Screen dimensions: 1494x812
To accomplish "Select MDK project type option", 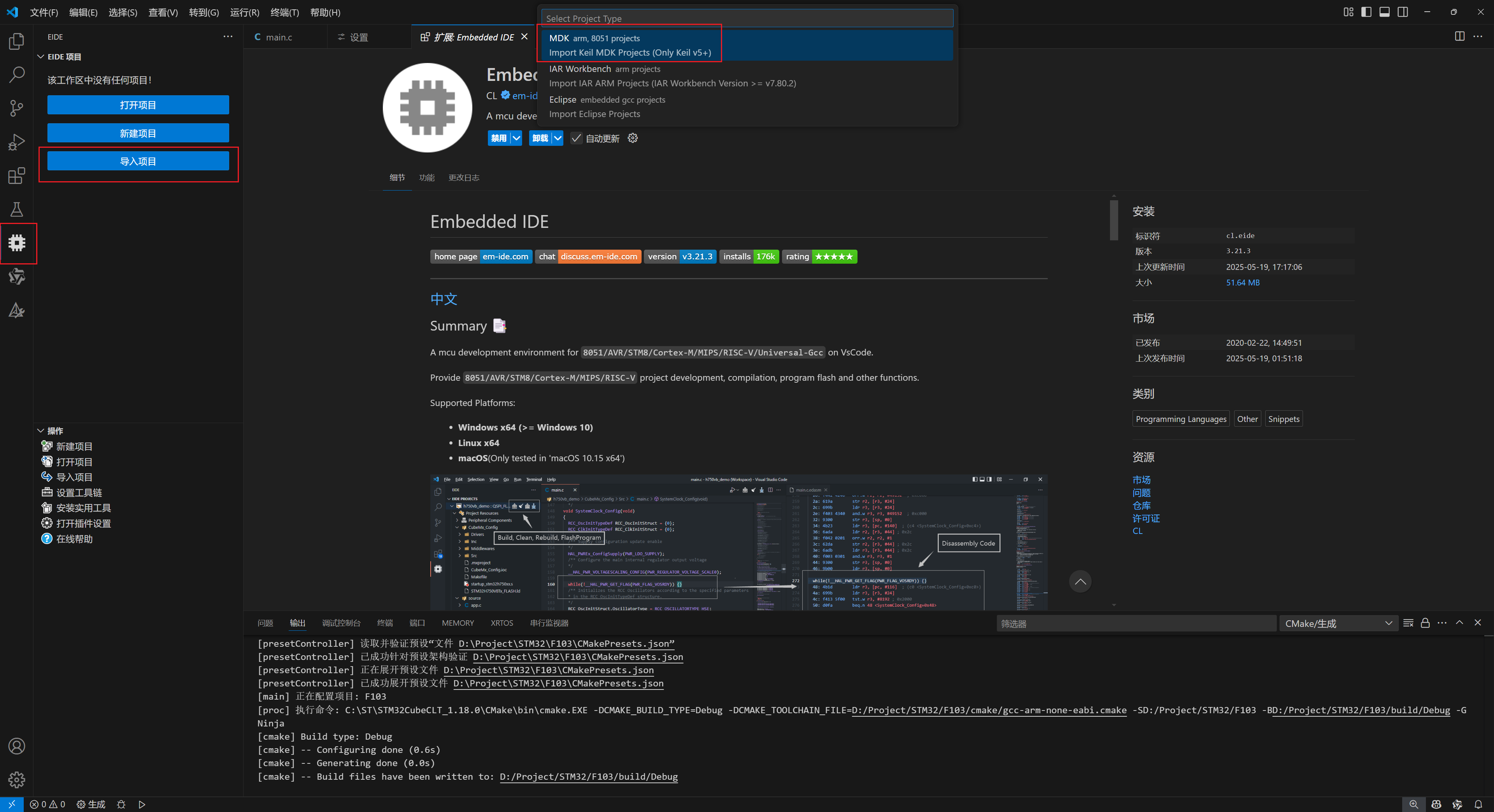I will point(747,45).
